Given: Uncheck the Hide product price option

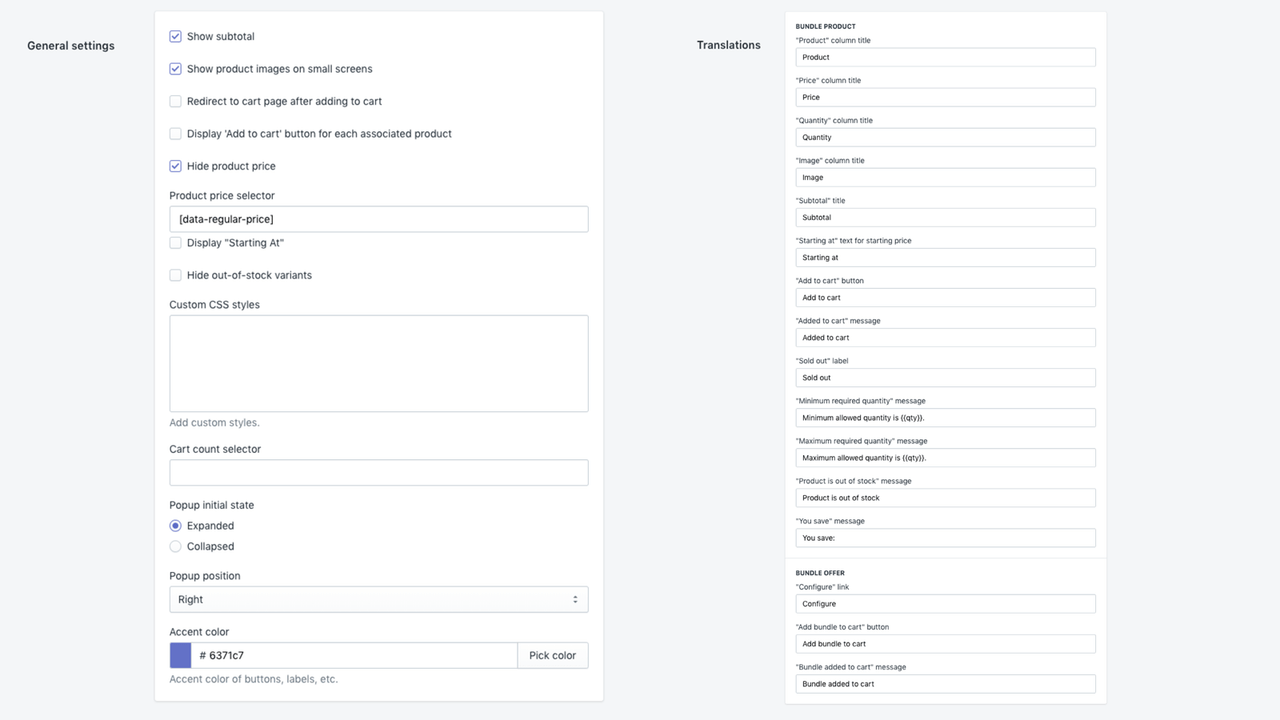Looking at the screenshot, I should (176, 166).
